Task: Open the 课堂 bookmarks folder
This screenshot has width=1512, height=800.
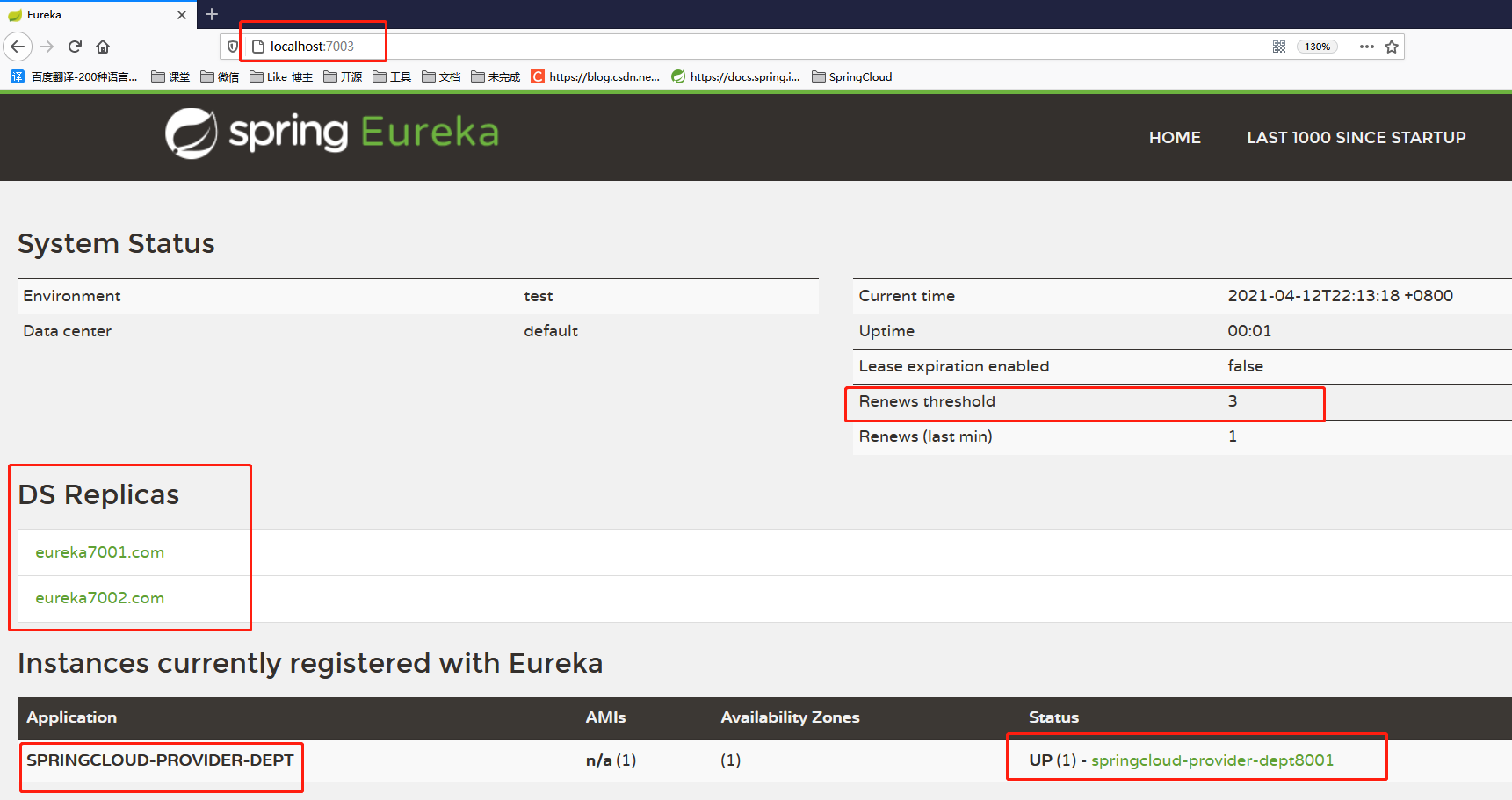Action: click(x=170, y=77)
